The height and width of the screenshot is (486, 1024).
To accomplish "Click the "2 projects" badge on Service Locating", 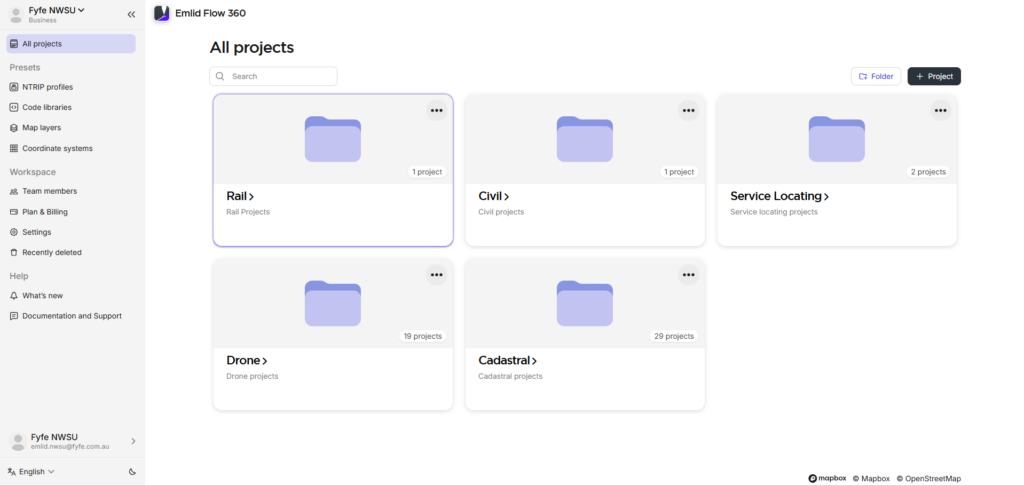I will click(x=928, y=172).
